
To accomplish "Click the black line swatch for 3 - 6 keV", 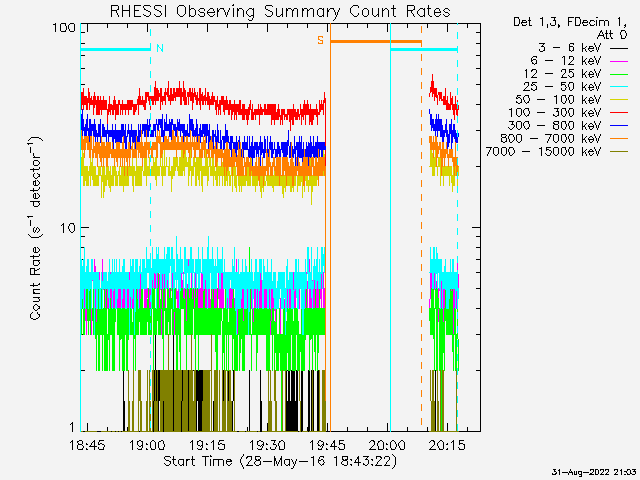I will point(619,48).
